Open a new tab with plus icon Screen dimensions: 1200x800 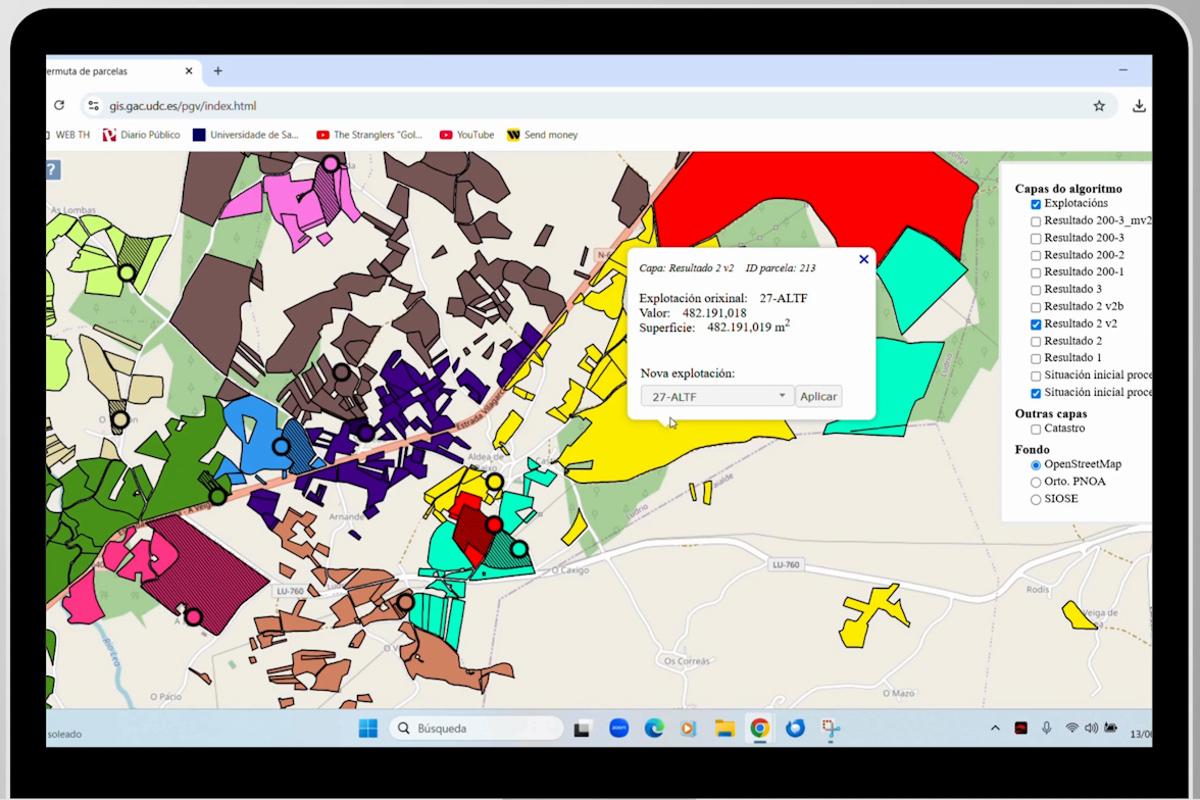click(x=218, y=71)
